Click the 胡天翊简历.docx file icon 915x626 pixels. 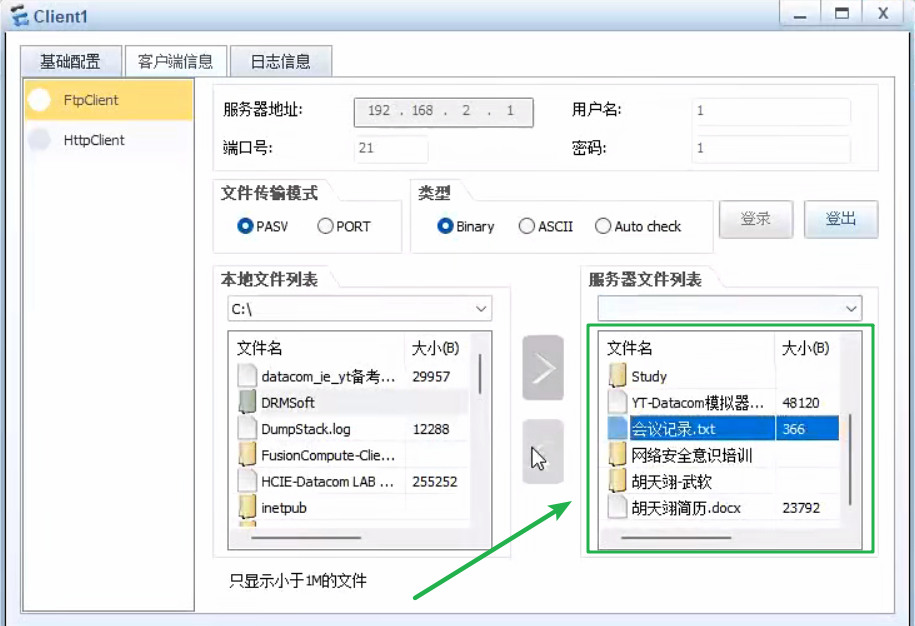[617, 507]
